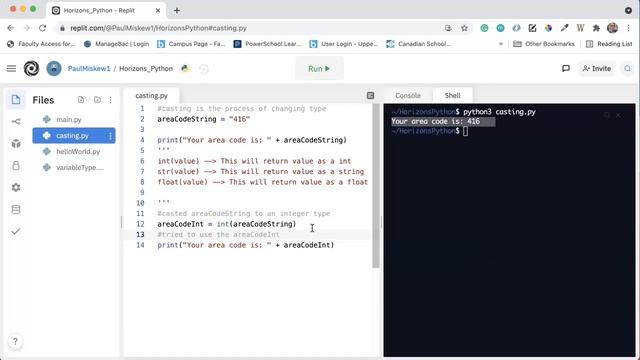
Task: Click line 12 areaCodeInt assignment code
Action: coord(227,224)
